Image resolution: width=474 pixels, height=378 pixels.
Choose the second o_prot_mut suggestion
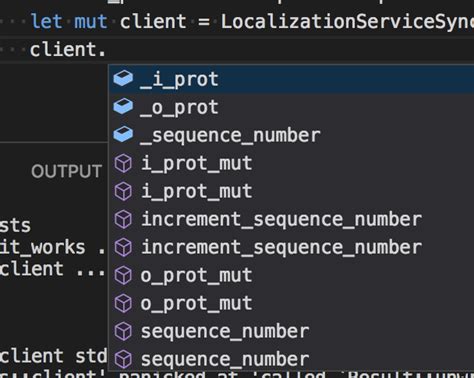point(292,303)
